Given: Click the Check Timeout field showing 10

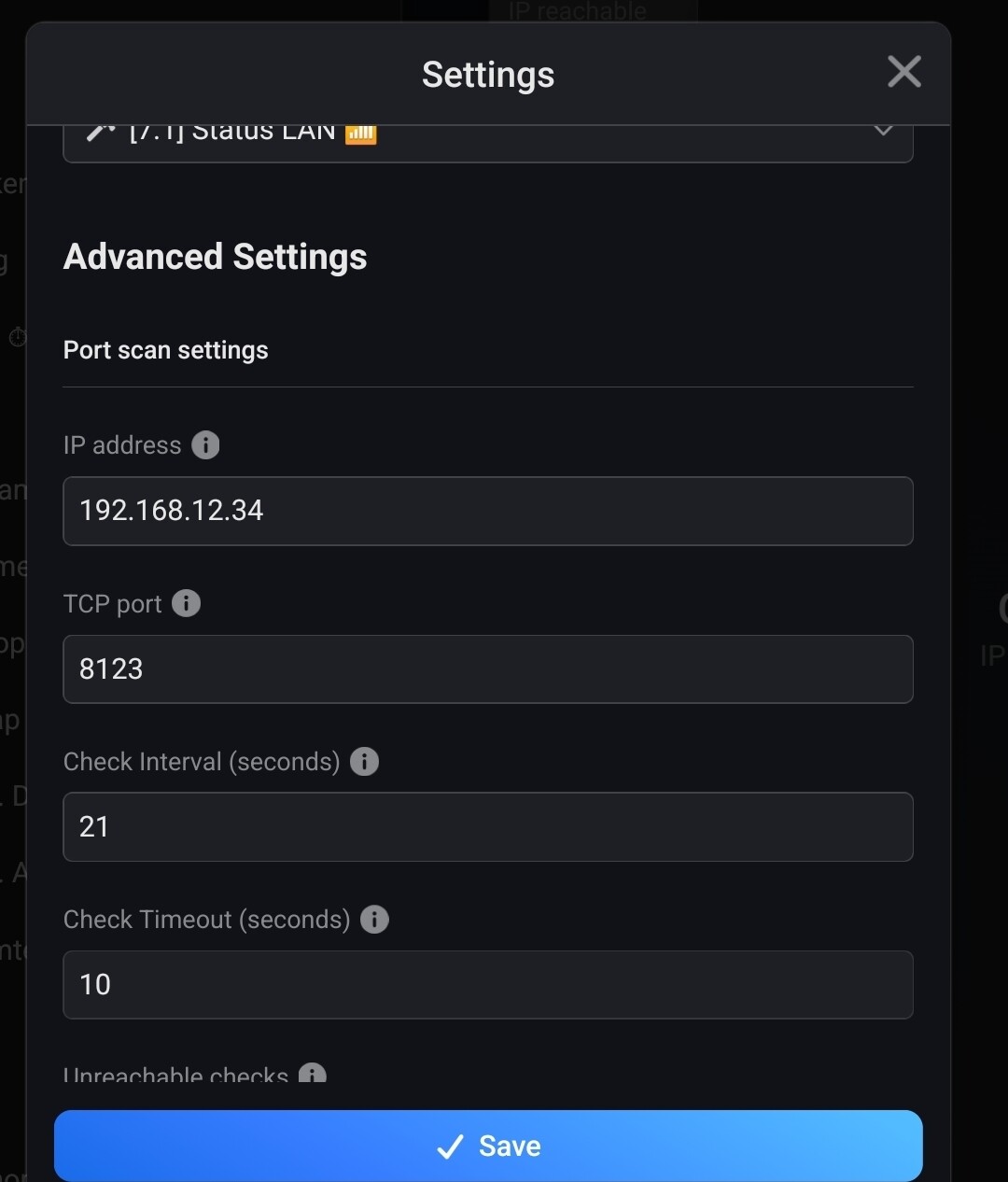Looking at the screenshot, I should [x=487, y=984].
